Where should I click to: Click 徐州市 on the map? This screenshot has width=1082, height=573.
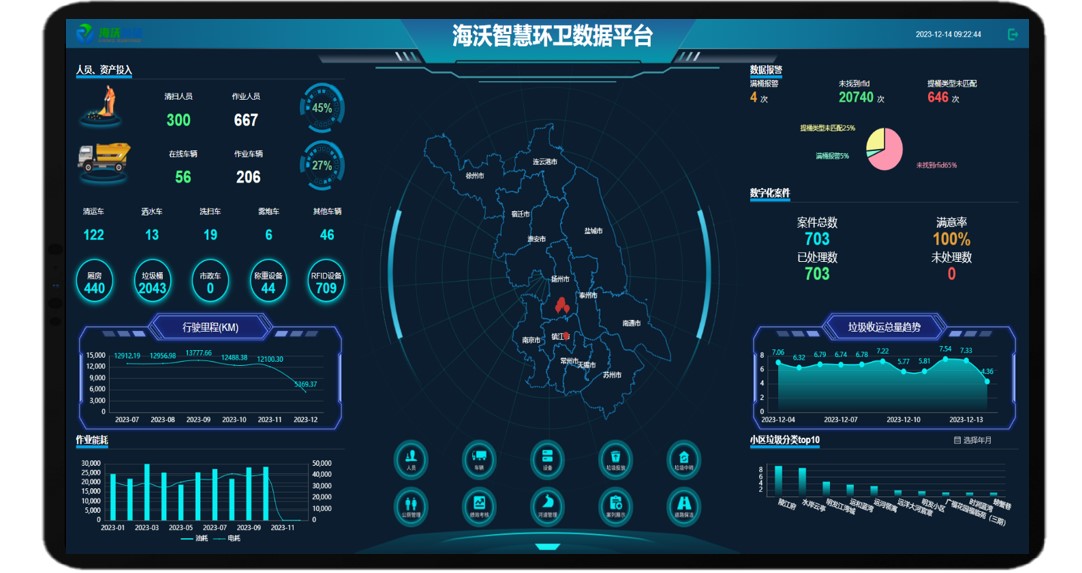coord(474,175)
